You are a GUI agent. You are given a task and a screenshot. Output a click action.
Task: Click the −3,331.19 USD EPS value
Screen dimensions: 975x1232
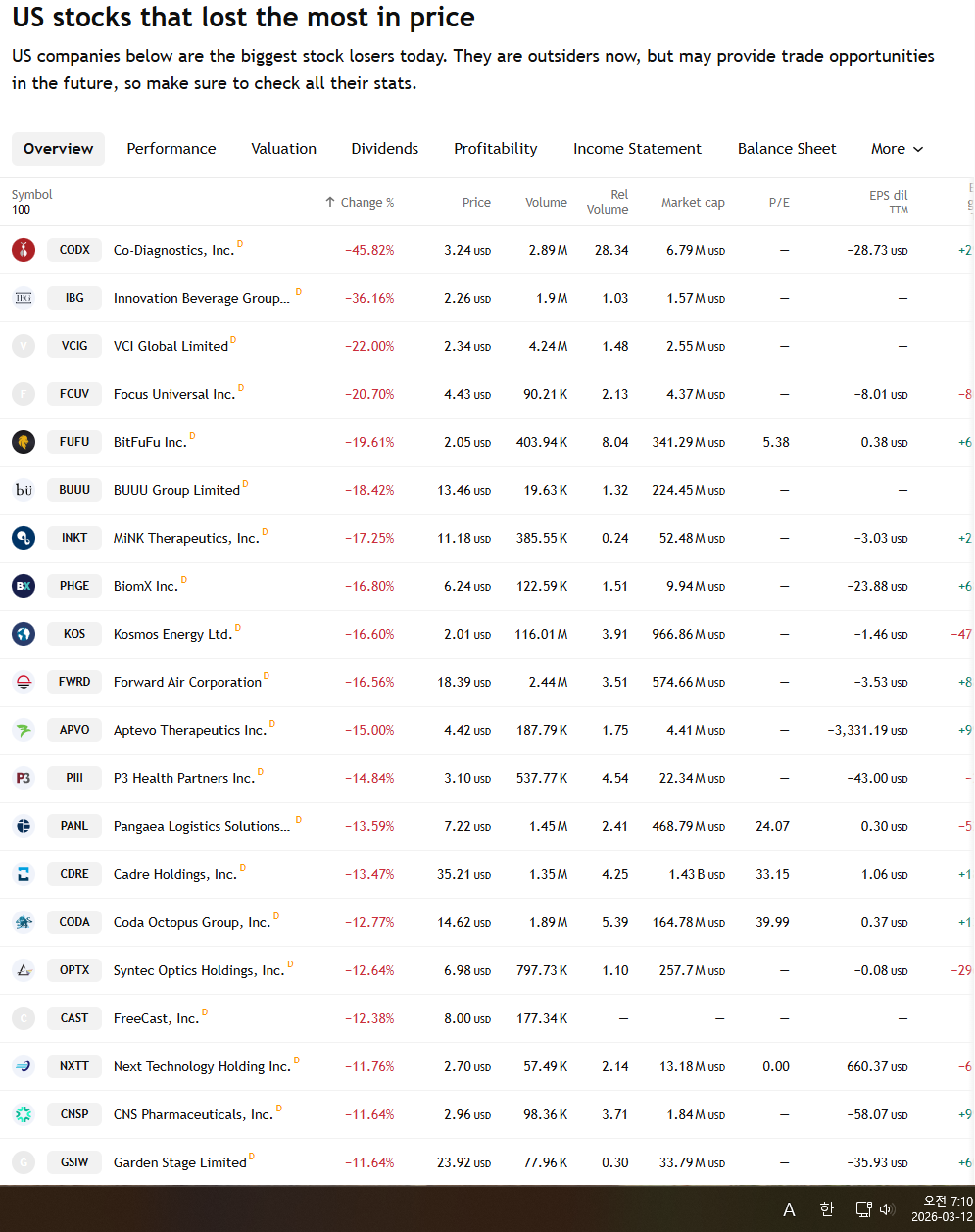coord(867,730)
